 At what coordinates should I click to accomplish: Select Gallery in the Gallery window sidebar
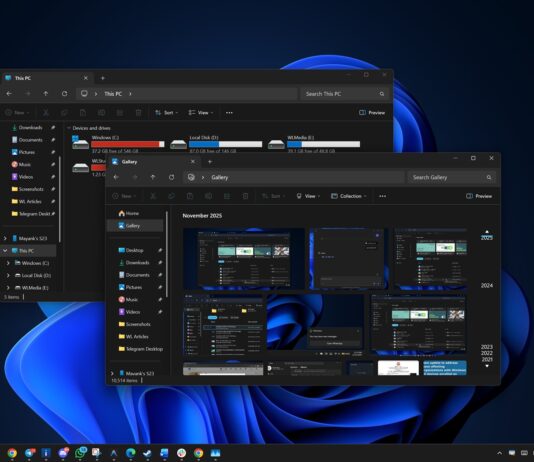135,226
